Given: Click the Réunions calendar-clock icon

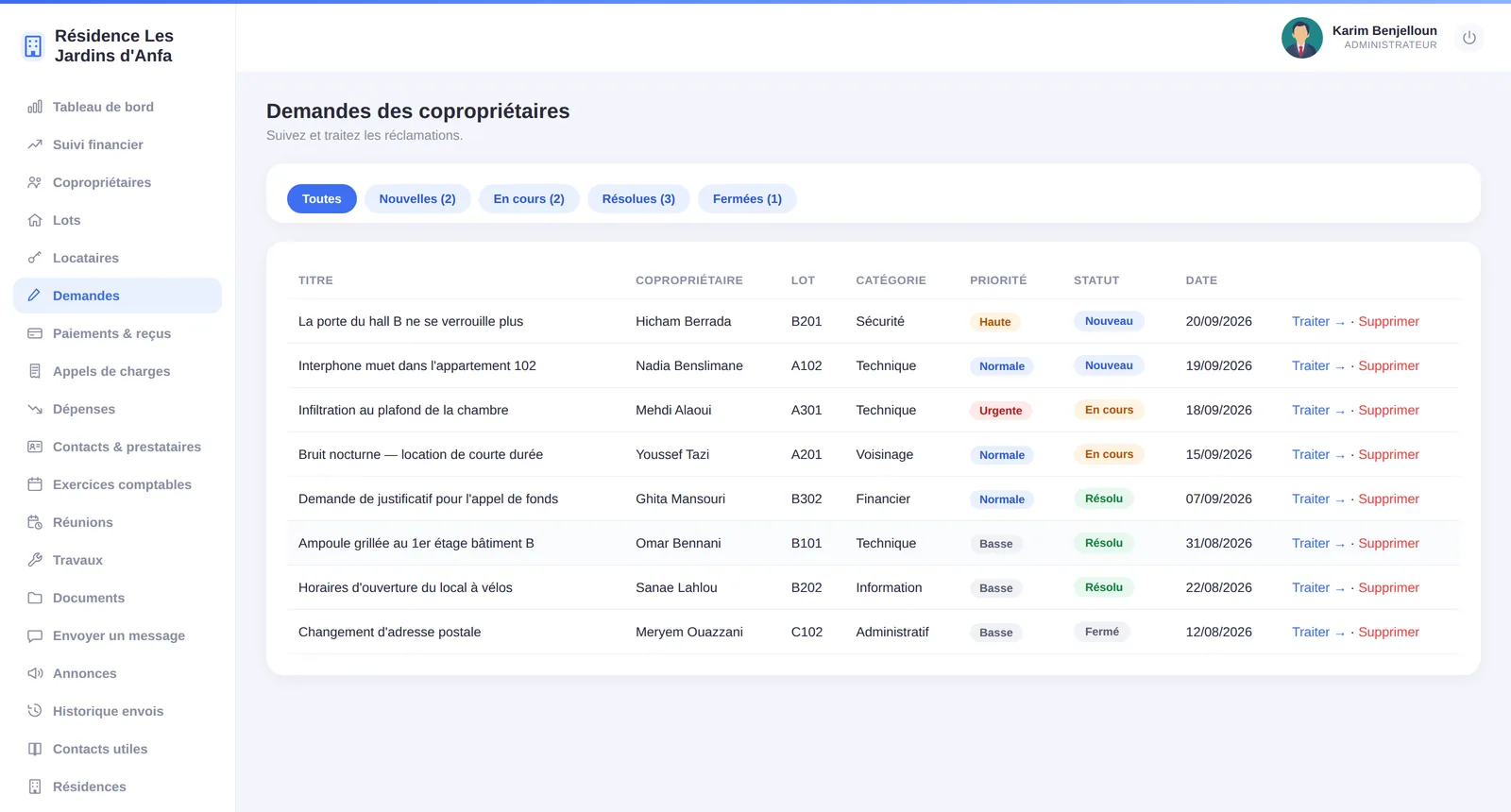Looking at the screenshot, I should 35,522.
